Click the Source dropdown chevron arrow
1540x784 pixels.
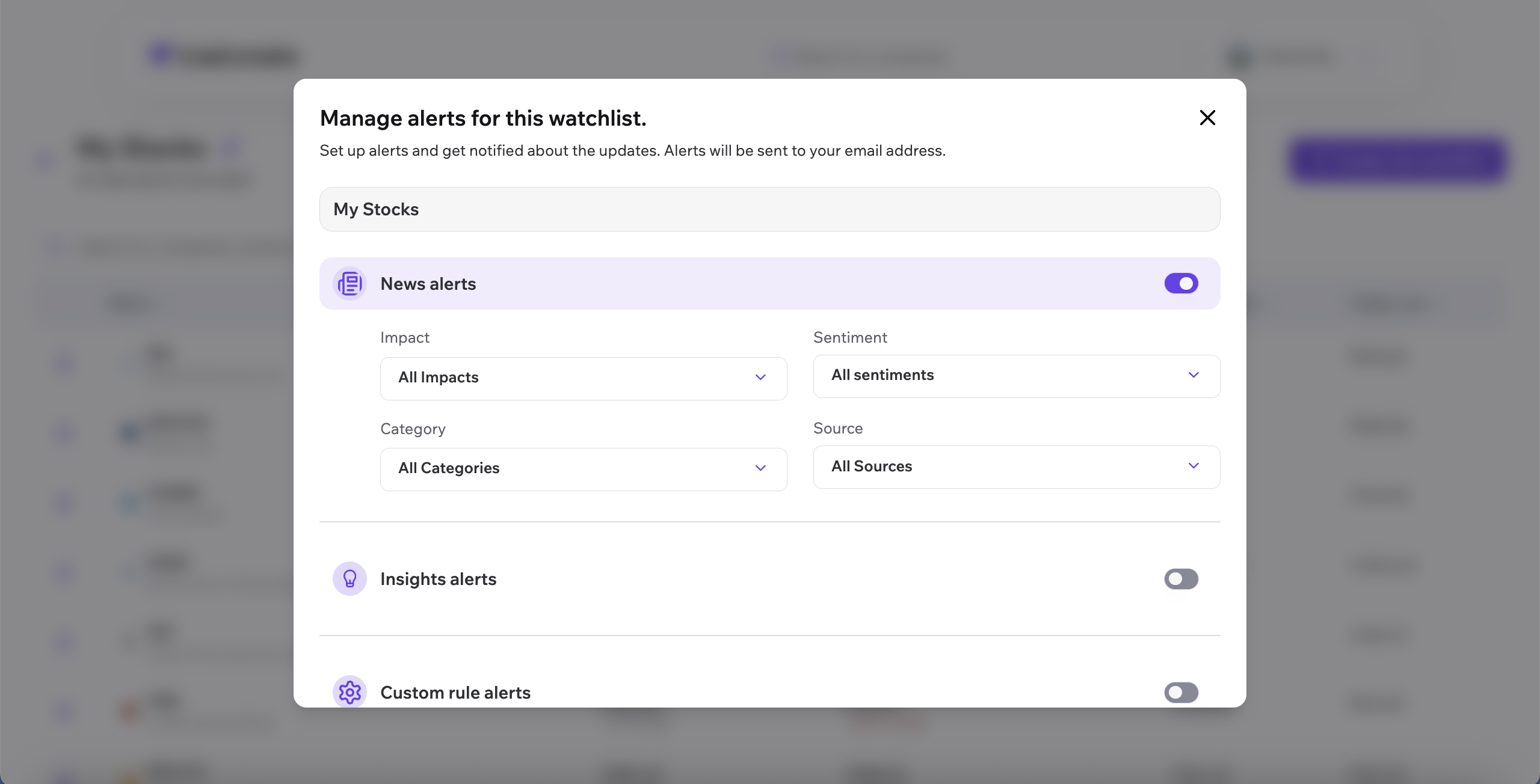1193,466
